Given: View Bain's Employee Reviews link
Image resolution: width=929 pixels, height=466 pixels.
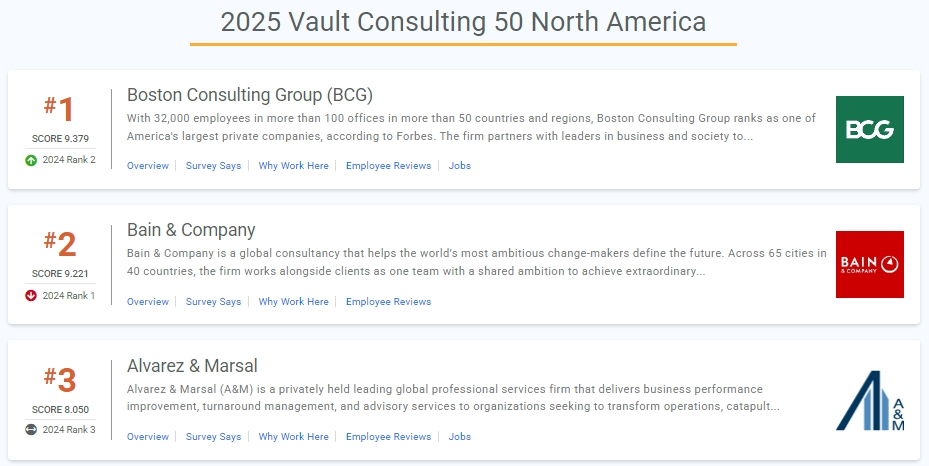Looking at the screenshot, I should (x=389, y=301).
